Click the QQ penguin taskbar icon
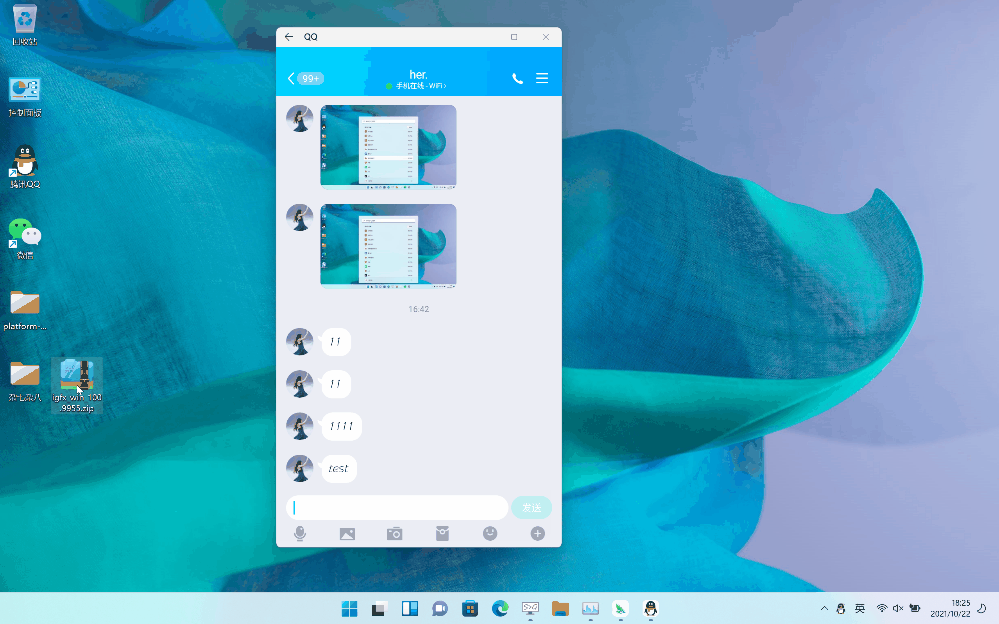This screenshot has height=624, width=999. click(650, 608)
